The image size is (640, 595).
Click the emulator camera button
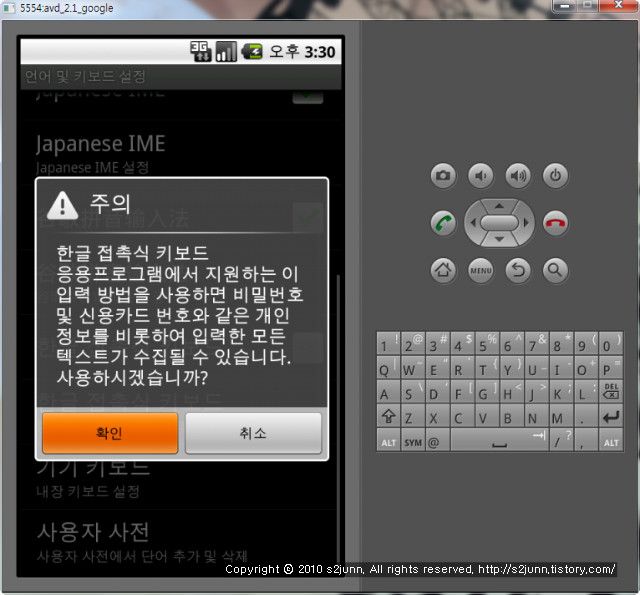tap(443, 176)
